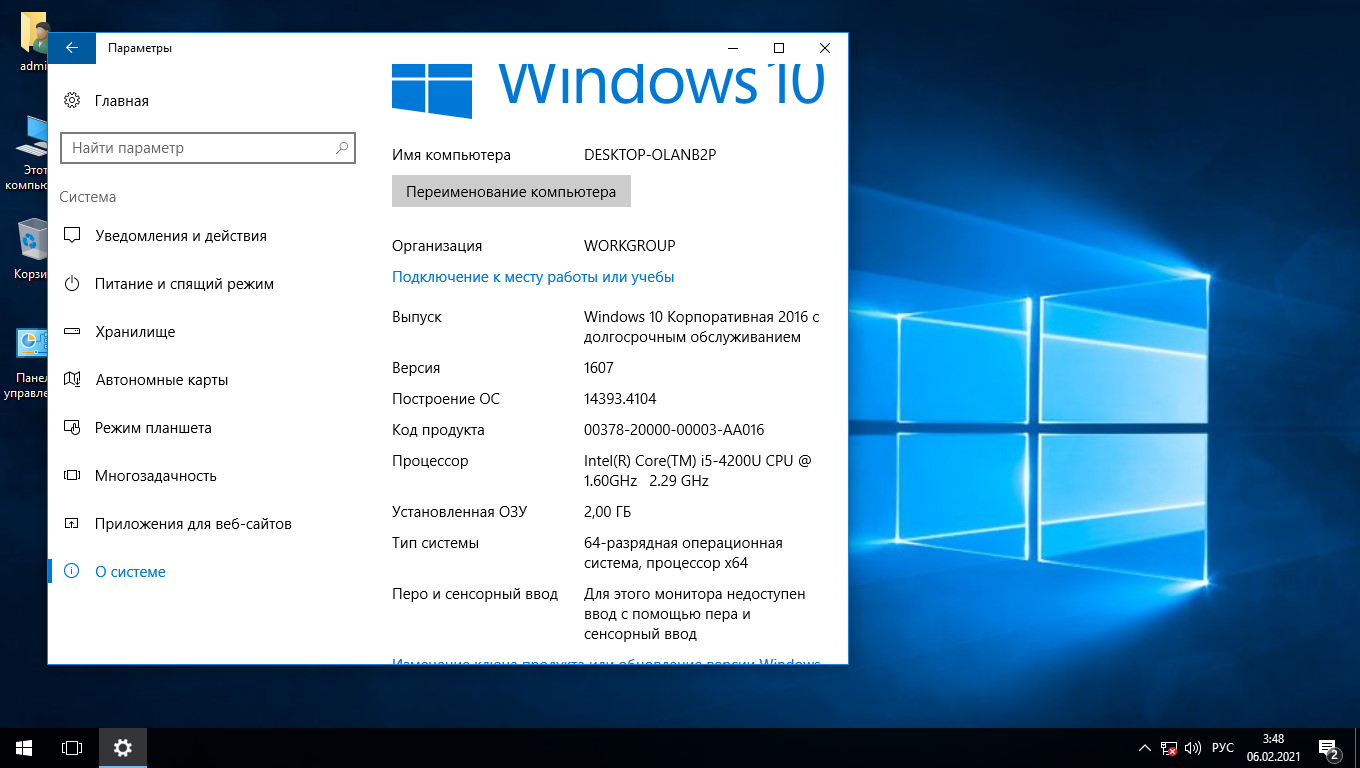Click the 64-разрядная операционная система value
Image resolution: width=1360 pixels, height=768 pixels.
click(683, 553)
